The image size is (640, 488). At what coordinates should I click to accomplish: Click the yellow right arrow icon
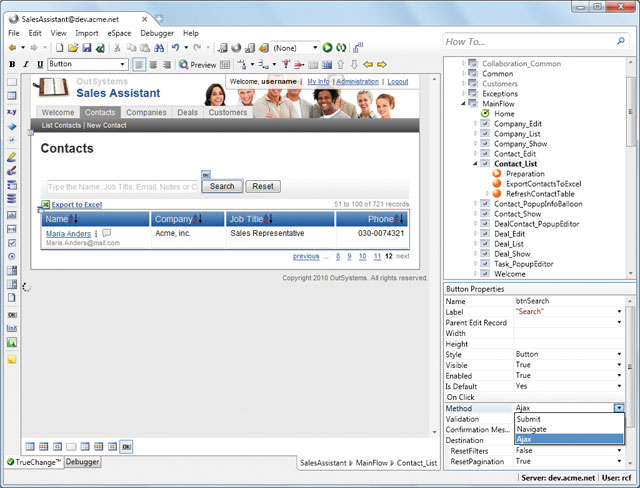(x=382, y=64)
